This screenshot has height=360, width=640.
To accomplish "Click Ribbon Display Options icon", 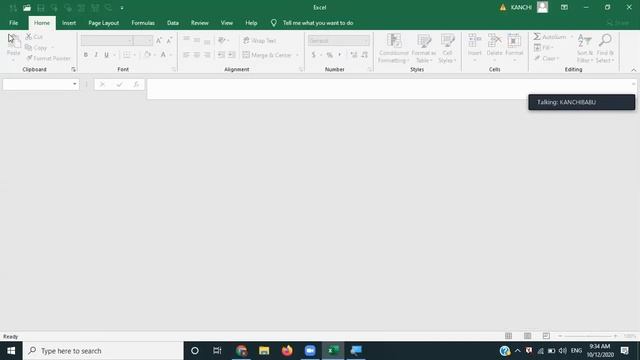I will [x=564, y=7].
